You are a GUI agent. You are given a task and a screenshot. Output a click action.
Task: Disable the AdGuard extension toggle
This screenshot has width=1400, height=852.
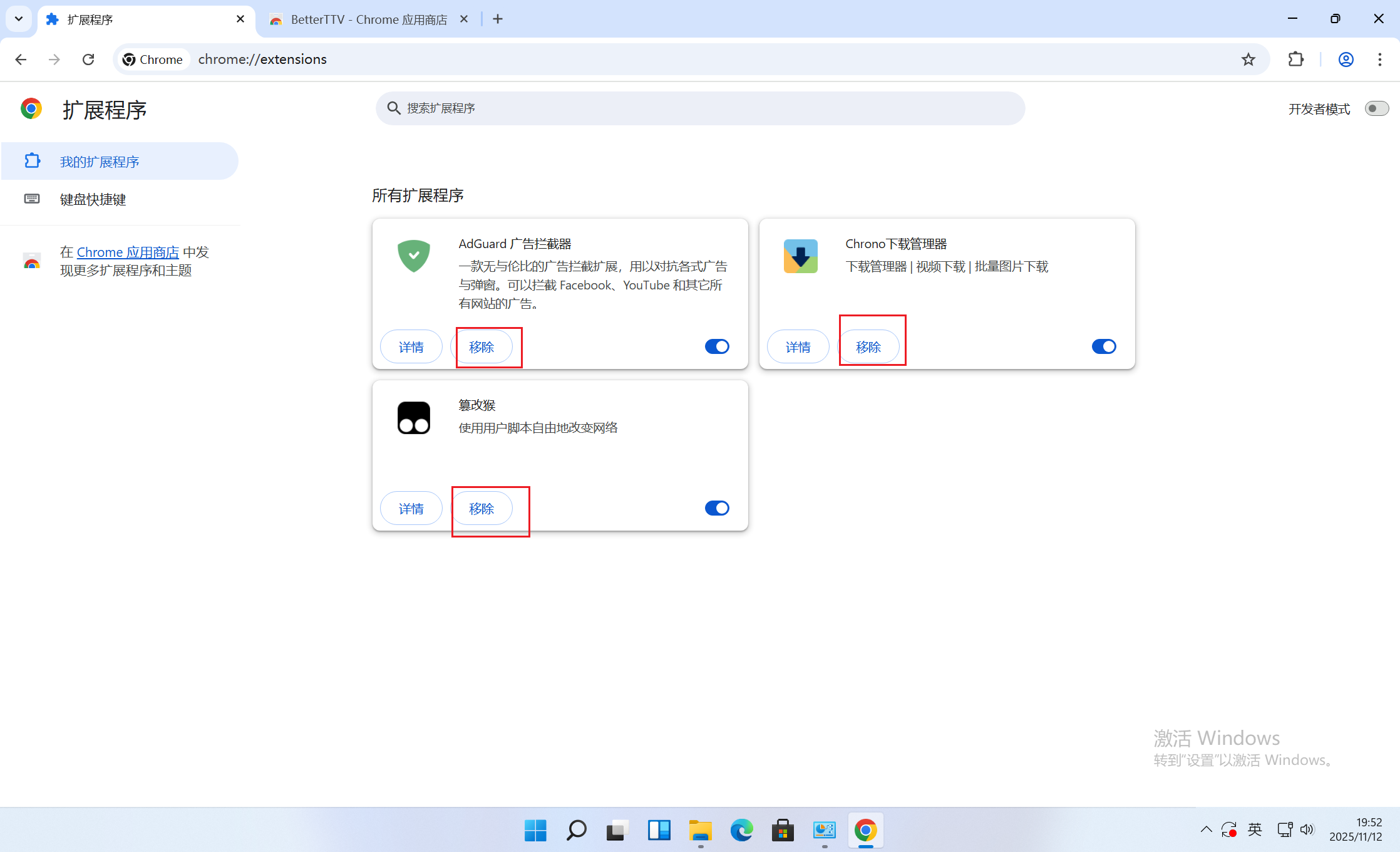pos(717,346)
